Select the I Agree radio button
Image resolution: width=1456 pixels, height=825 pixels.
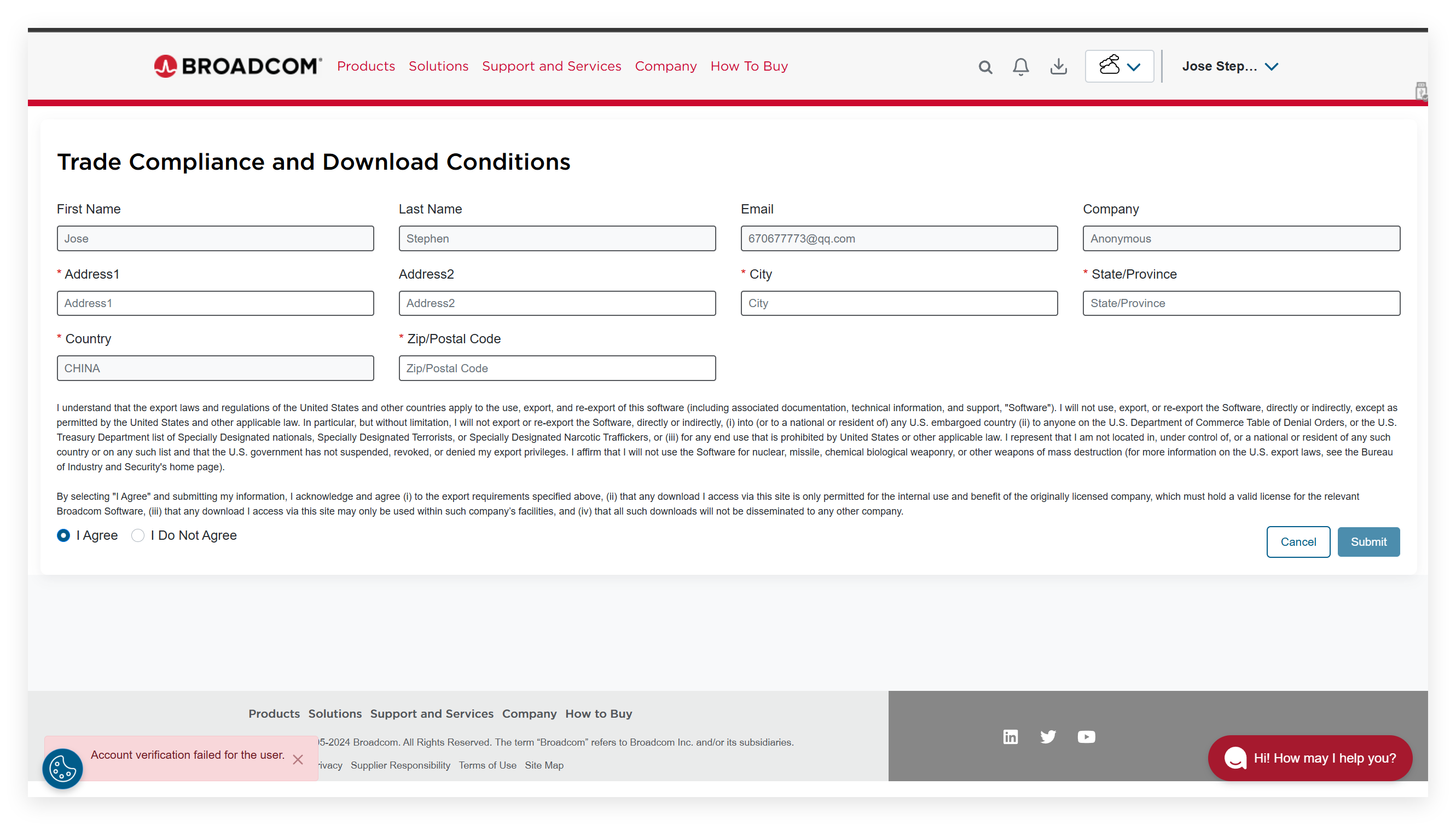point(63,535)
